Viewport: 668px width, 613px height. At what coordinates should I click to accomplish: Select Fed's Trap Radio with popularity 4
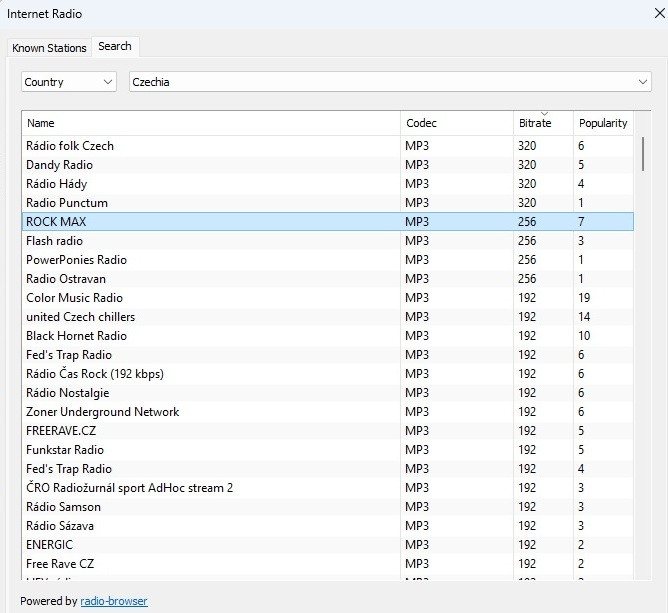(328, 469)
